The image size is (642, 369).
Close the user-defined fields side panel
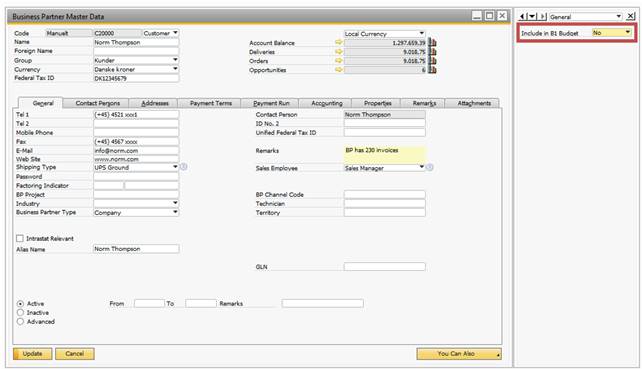click(631, 16)
